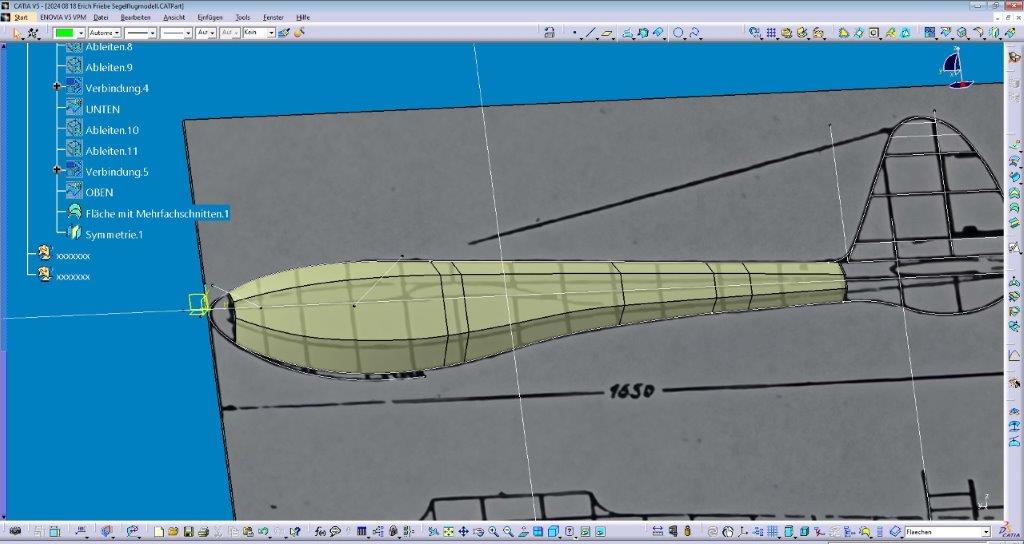This screenshot has width=1024, height=544.
Task: Click the Circle tool icon
Action: [x=678, y=33]
